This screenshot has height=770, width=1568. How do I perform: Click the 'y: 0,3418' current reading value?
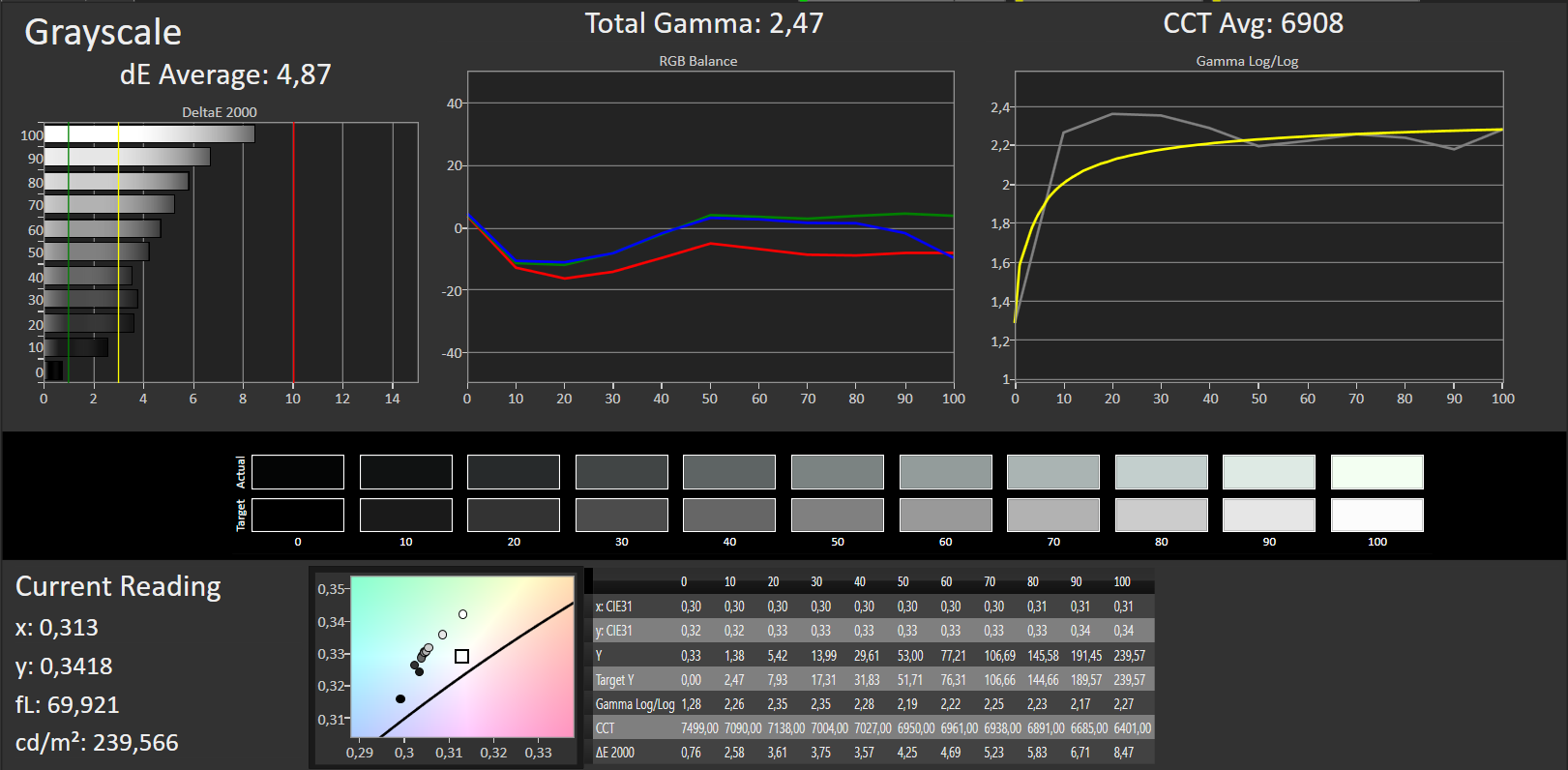[x=64, y=666]
